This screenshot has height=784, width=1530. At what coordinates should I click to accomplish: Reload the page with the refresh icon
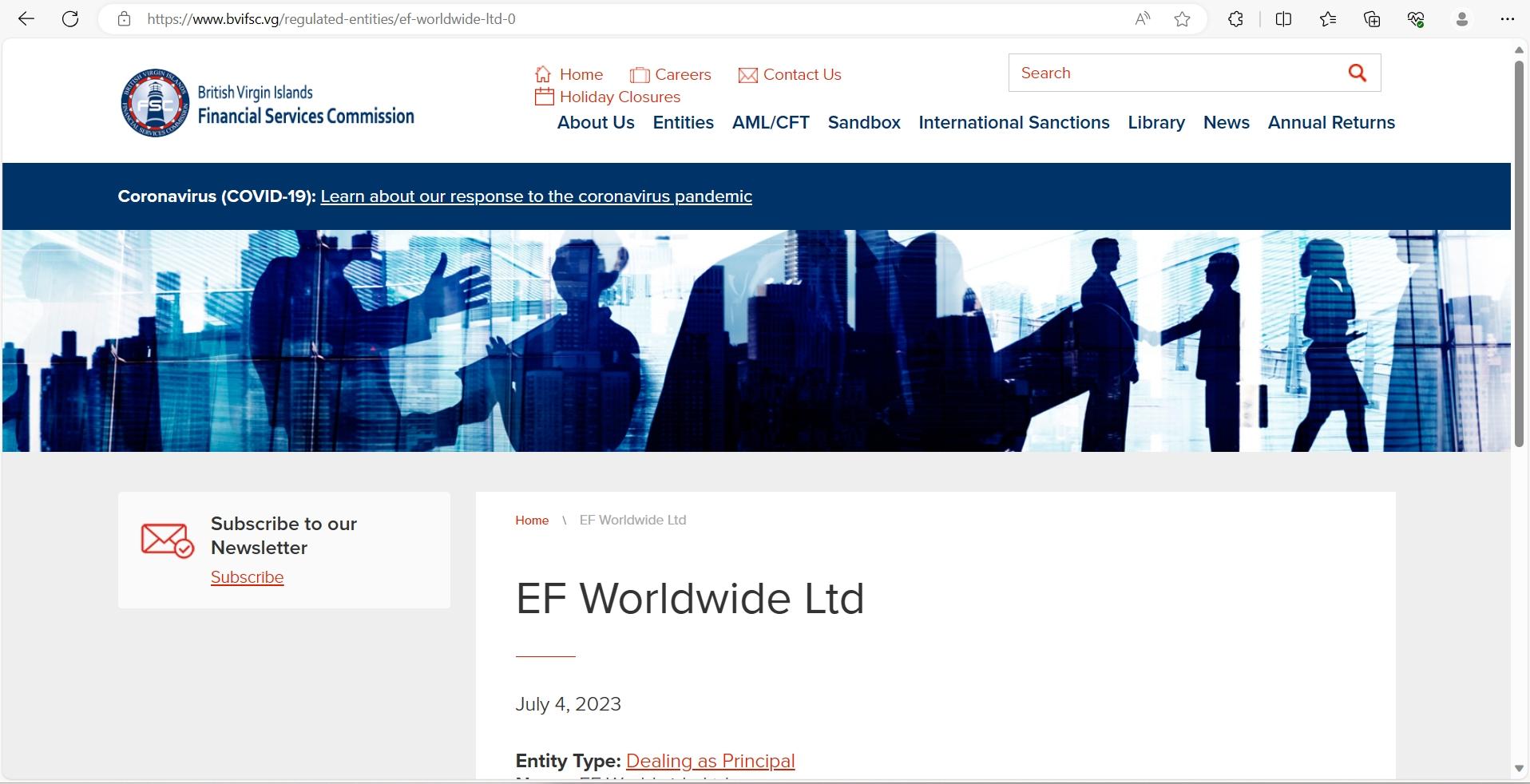70,19
